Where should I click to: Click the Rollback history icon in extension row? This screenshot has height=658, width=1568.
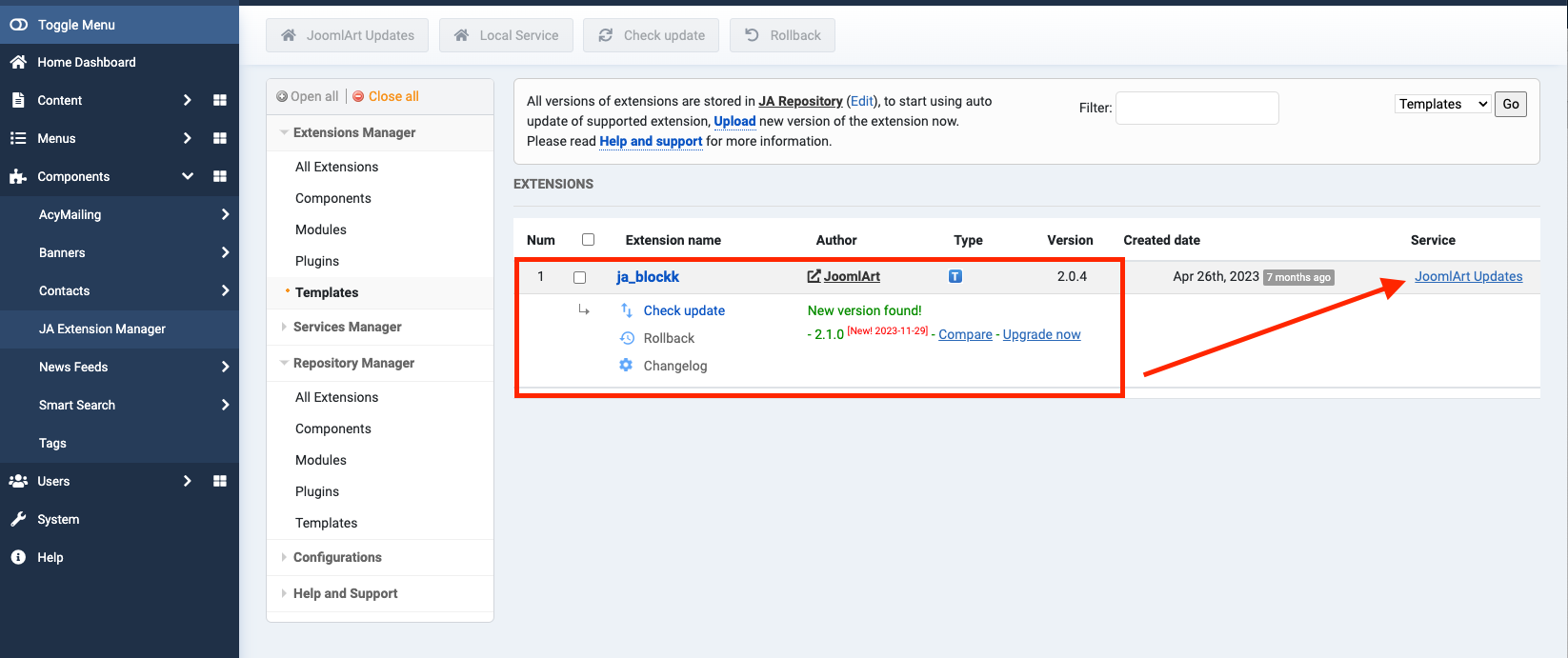627,338
